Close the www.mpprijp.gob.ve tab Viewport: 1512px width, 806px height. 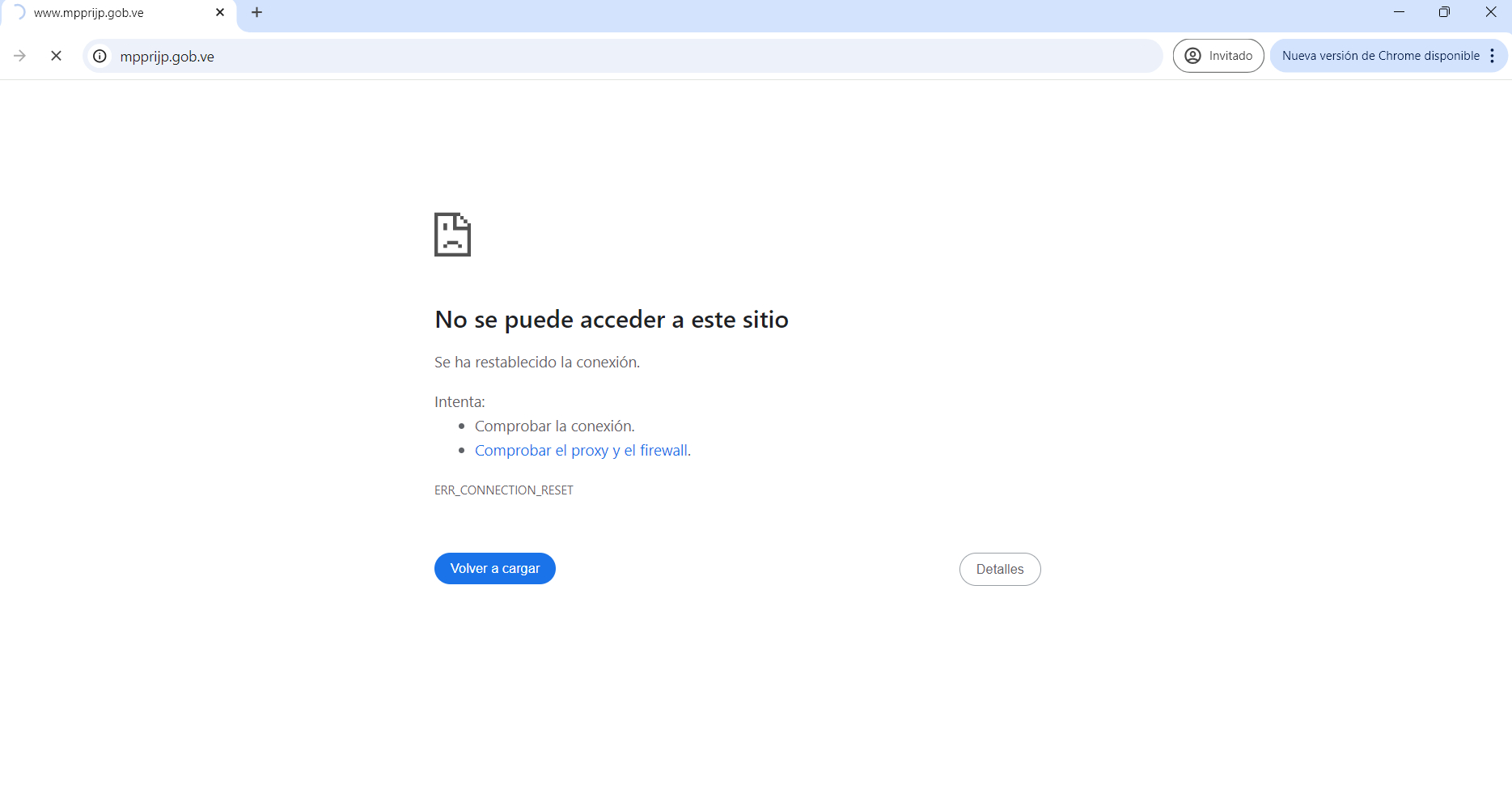[x=220, y=12]
